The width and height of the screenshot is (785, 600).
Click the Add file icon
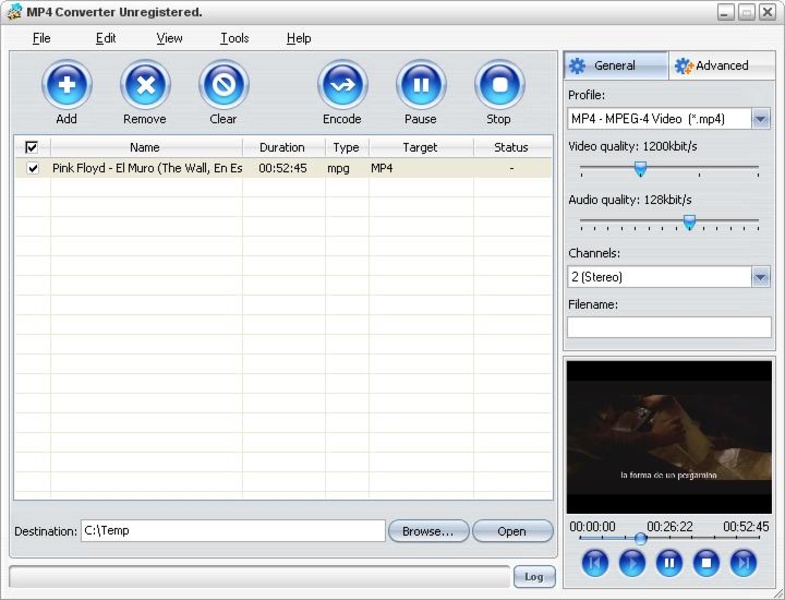coord(66,86)
